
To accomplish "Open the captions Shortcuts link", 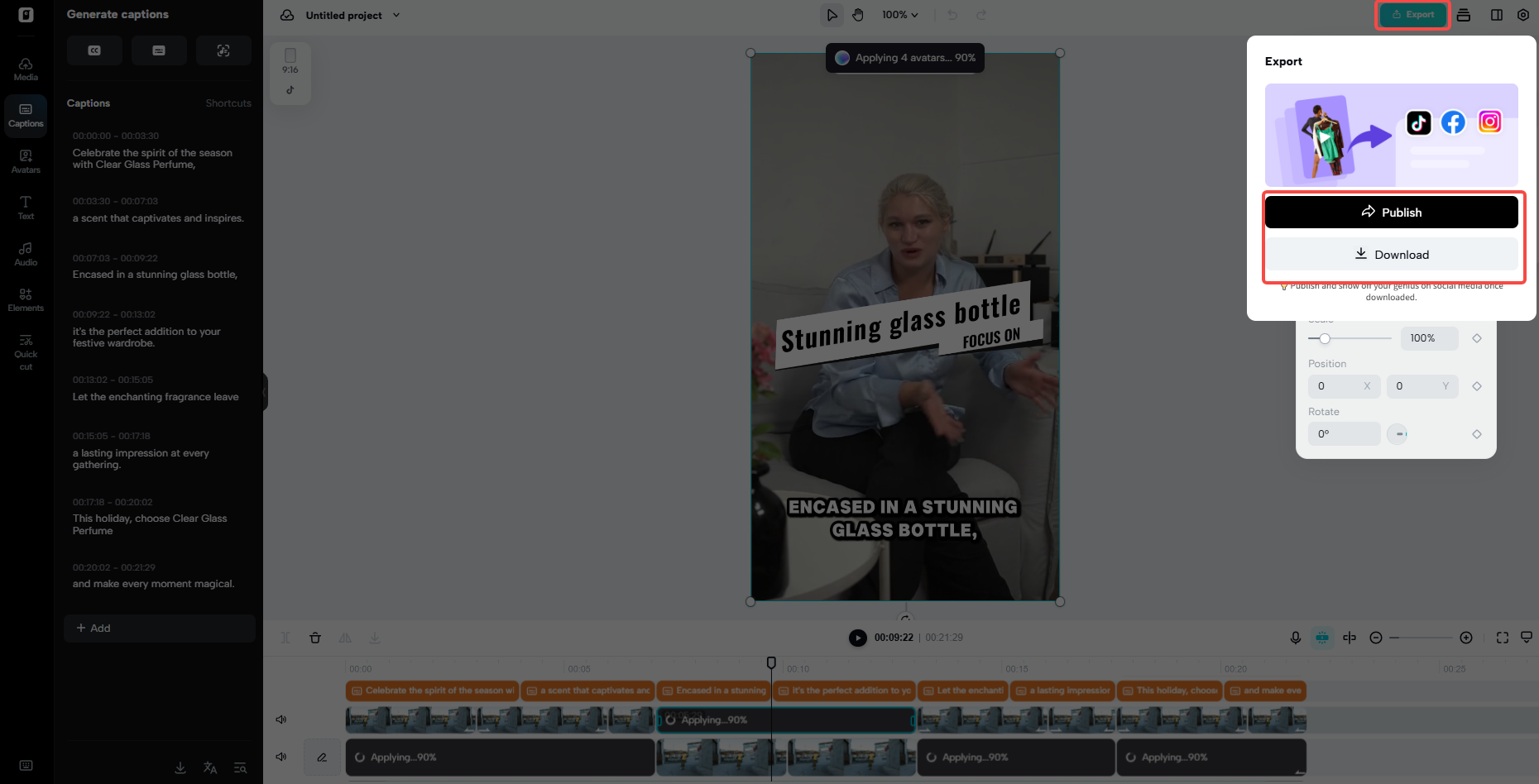I will click(228, 103).
